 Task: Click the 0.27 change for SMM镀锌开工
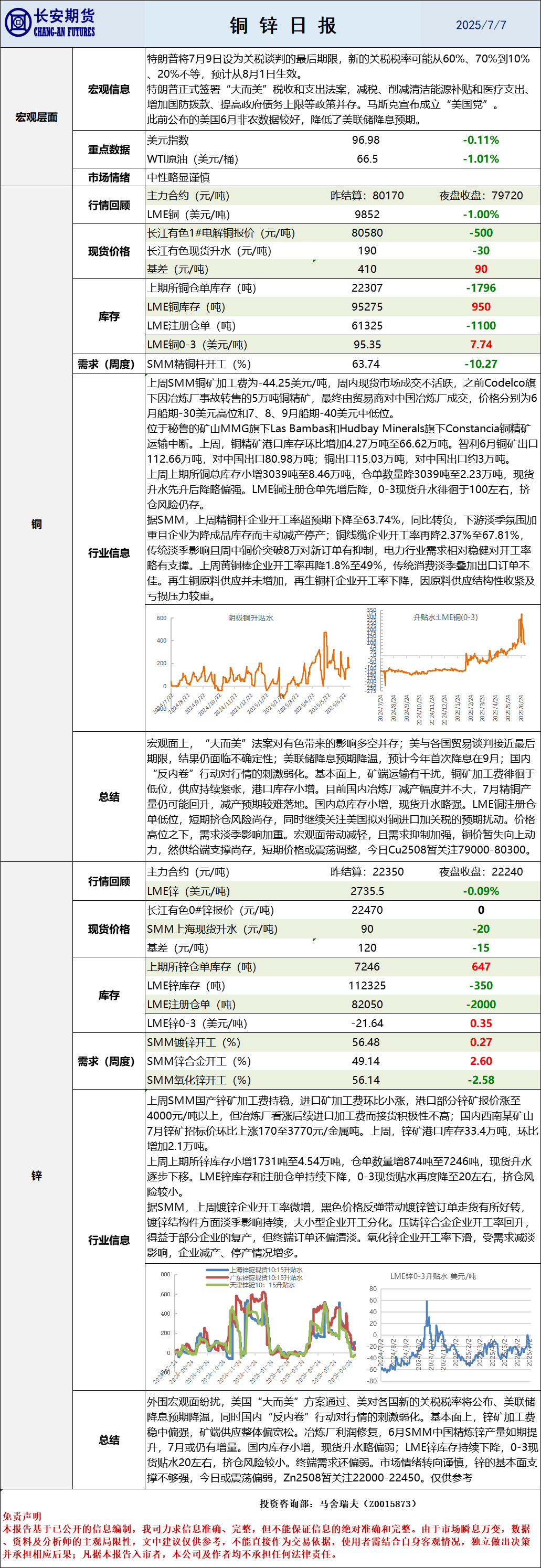click(x=481, y=1042)
